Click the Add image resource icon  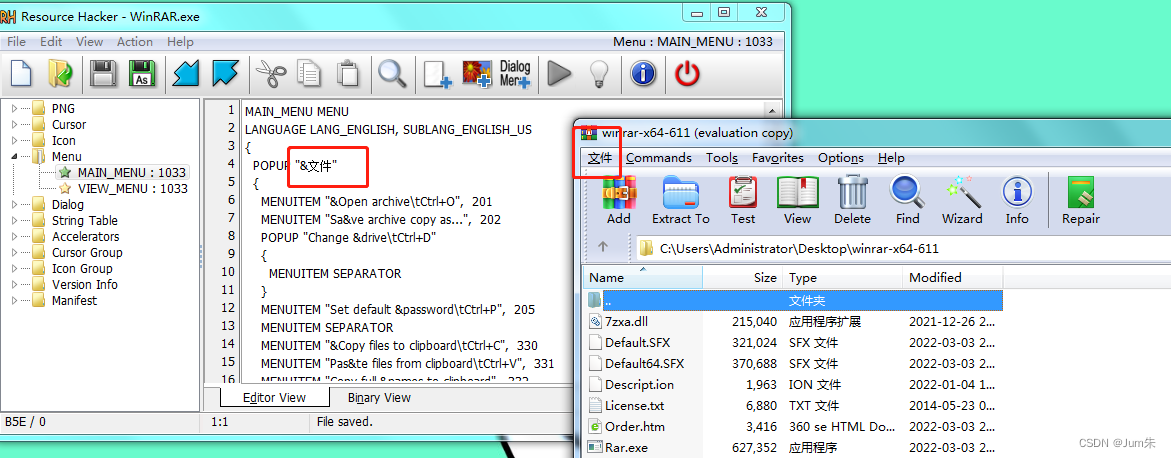(477, 74)
